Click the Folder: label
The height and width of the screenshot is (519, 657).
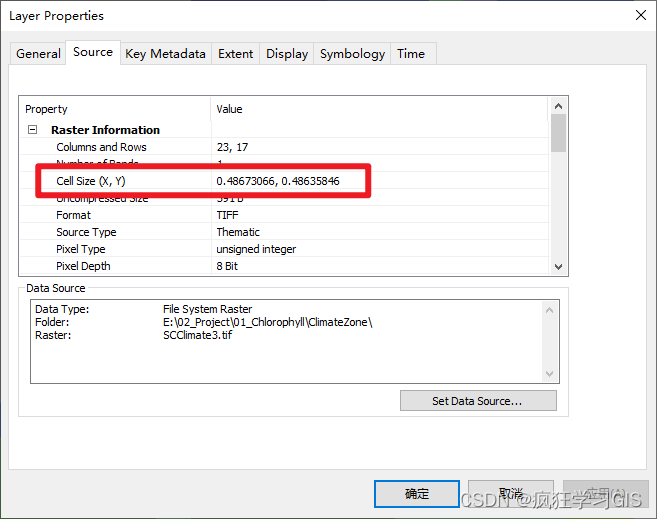[52, 322]
